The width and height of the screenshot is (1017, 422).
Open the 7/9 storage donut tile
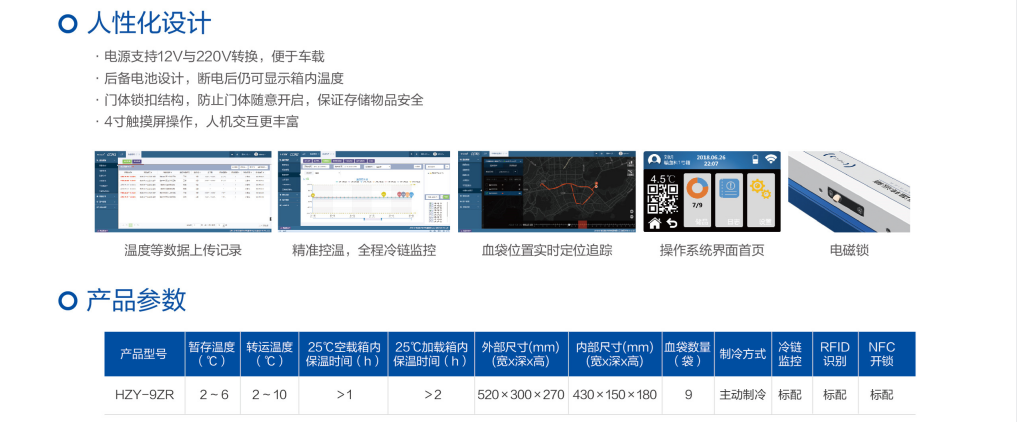coord(697,200)
